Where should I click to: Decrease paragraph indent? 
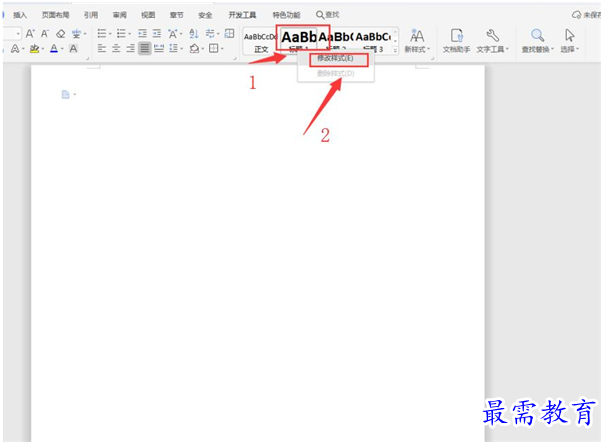click(x=143, y=34)
